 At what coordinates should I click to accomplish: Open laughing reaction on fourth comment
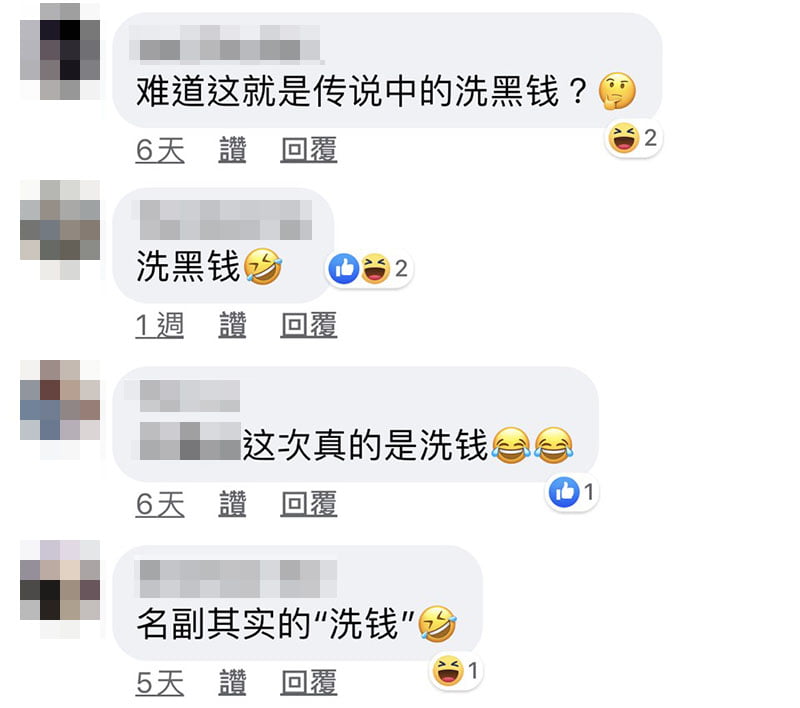coord(456,671)
